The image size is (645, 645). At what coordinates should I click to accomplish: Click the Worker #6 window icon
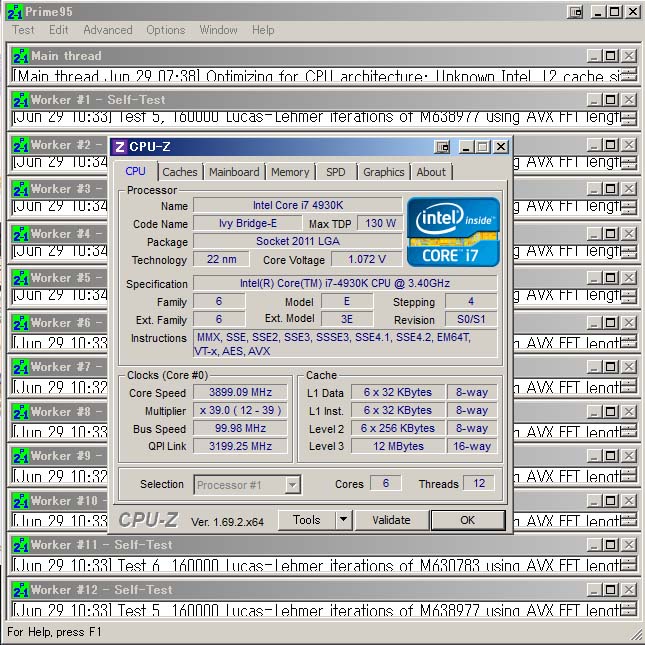pos(20,323)
